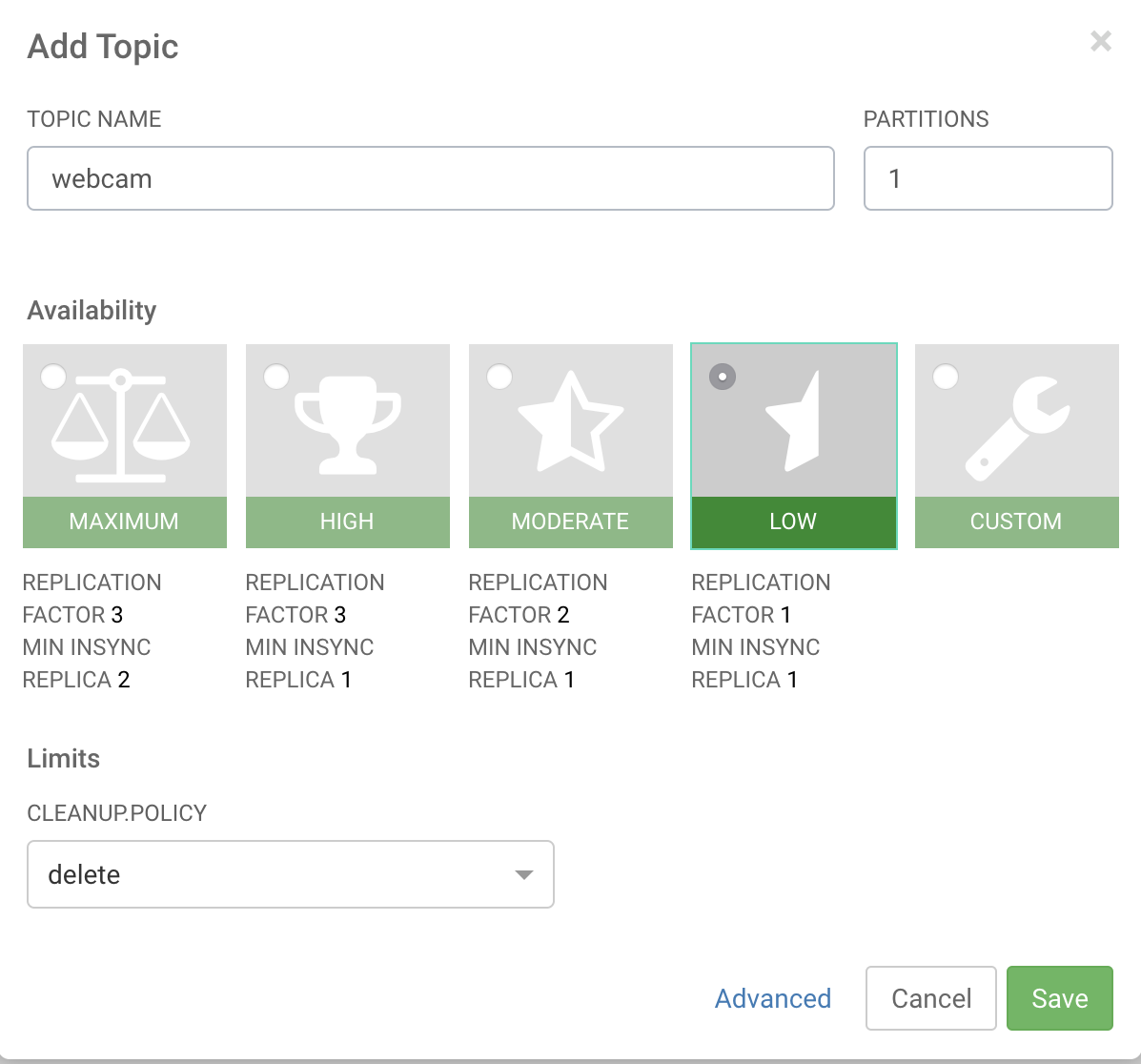Cancel the topic creation
The image size is (1141, 1064).
[930, 998]
